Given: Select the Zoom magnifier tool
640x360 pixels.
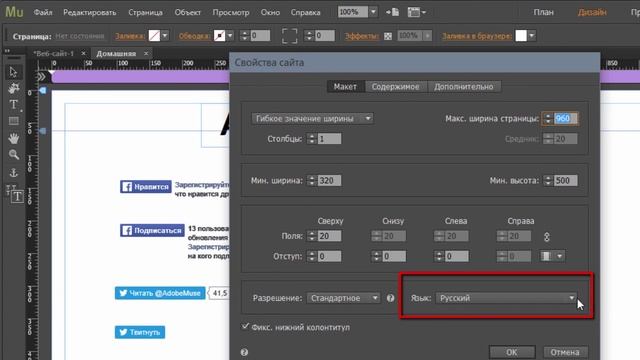Looking at the screenshot, I should pos(13,155).
